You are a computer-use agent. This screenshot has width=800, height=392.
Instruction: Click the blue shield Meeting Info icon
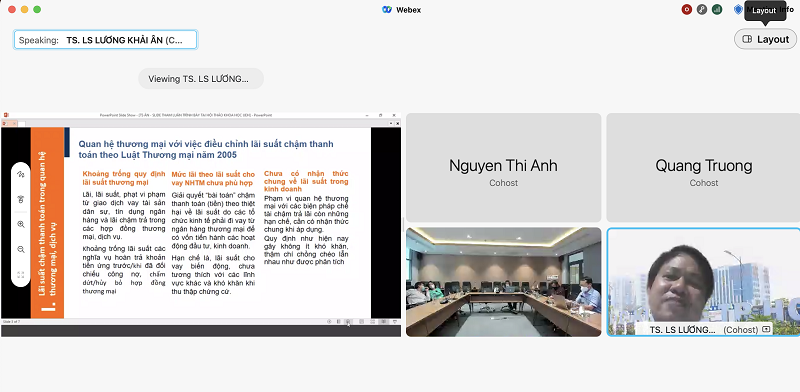click(738, 9)
